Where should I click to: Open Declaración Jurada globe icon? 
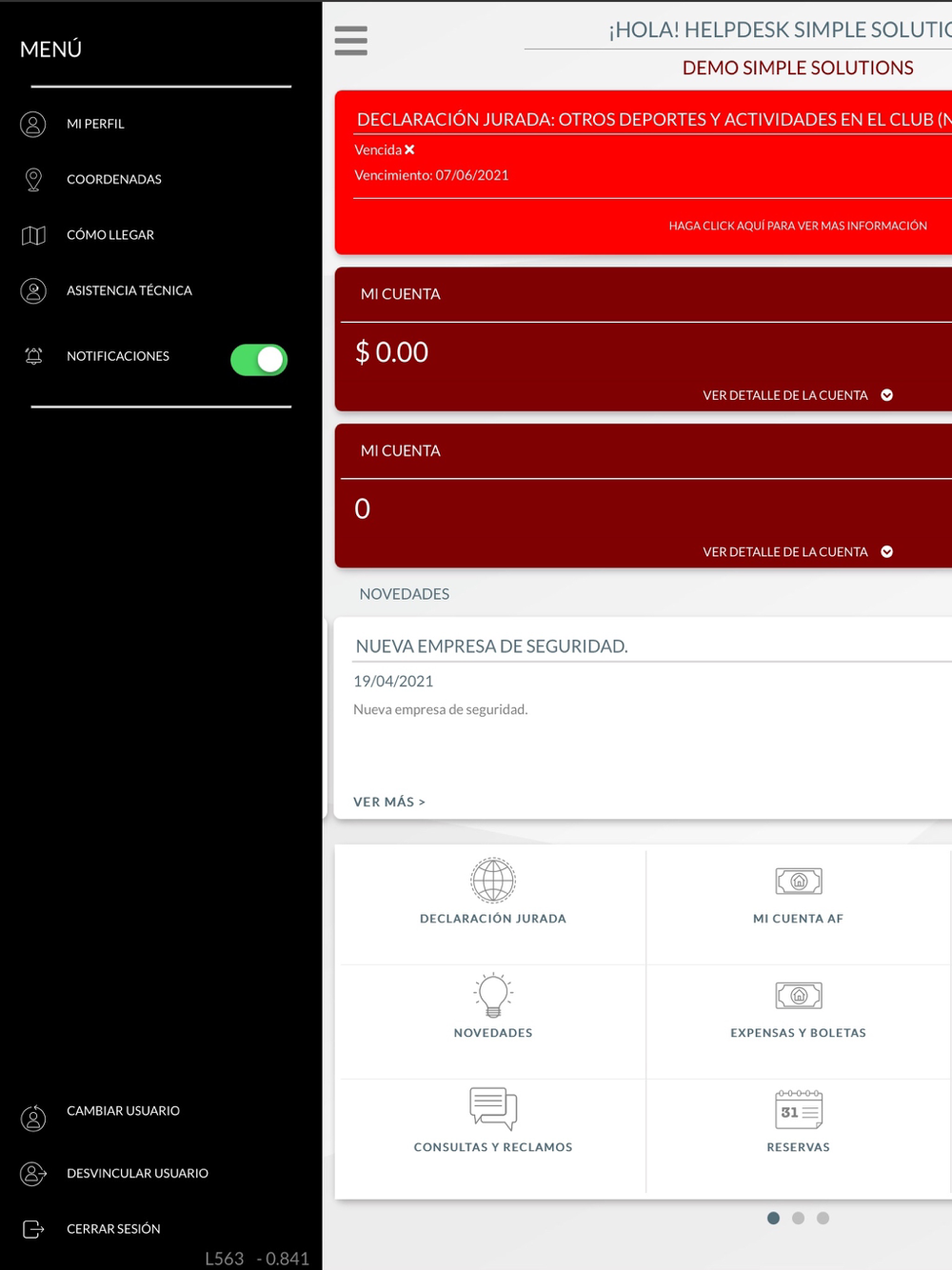click(x=493, y=881)
